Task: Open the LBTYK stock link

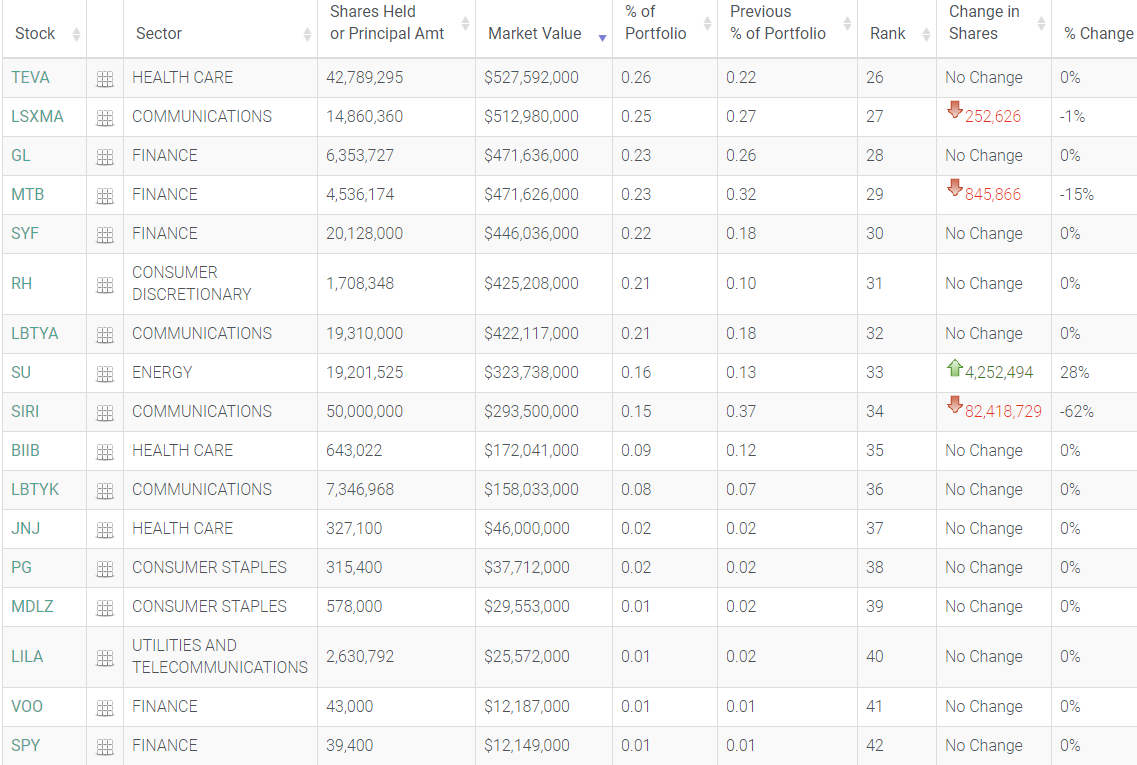Action: click(x=35, y=490)
